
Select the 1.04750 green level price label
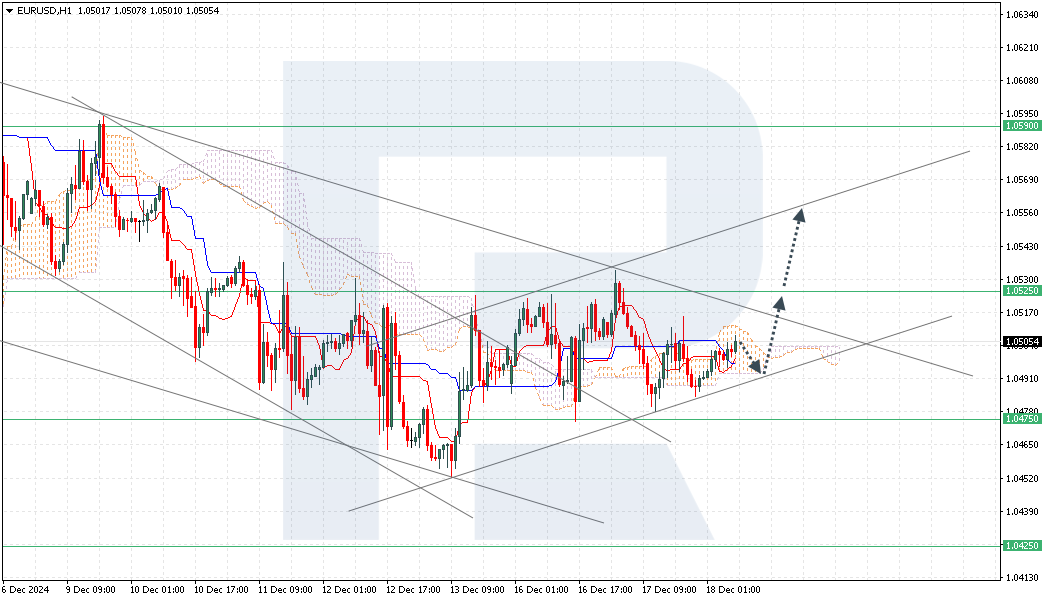coord(1022,419)
